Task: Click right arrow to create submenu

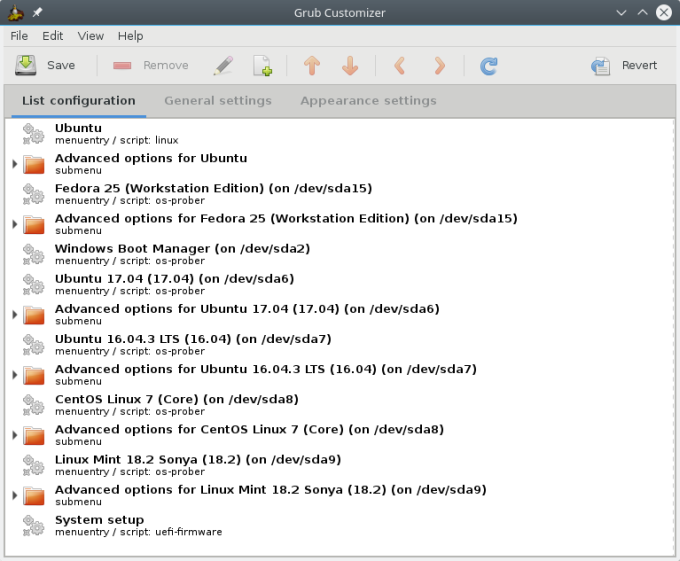Action: (439, 65)
